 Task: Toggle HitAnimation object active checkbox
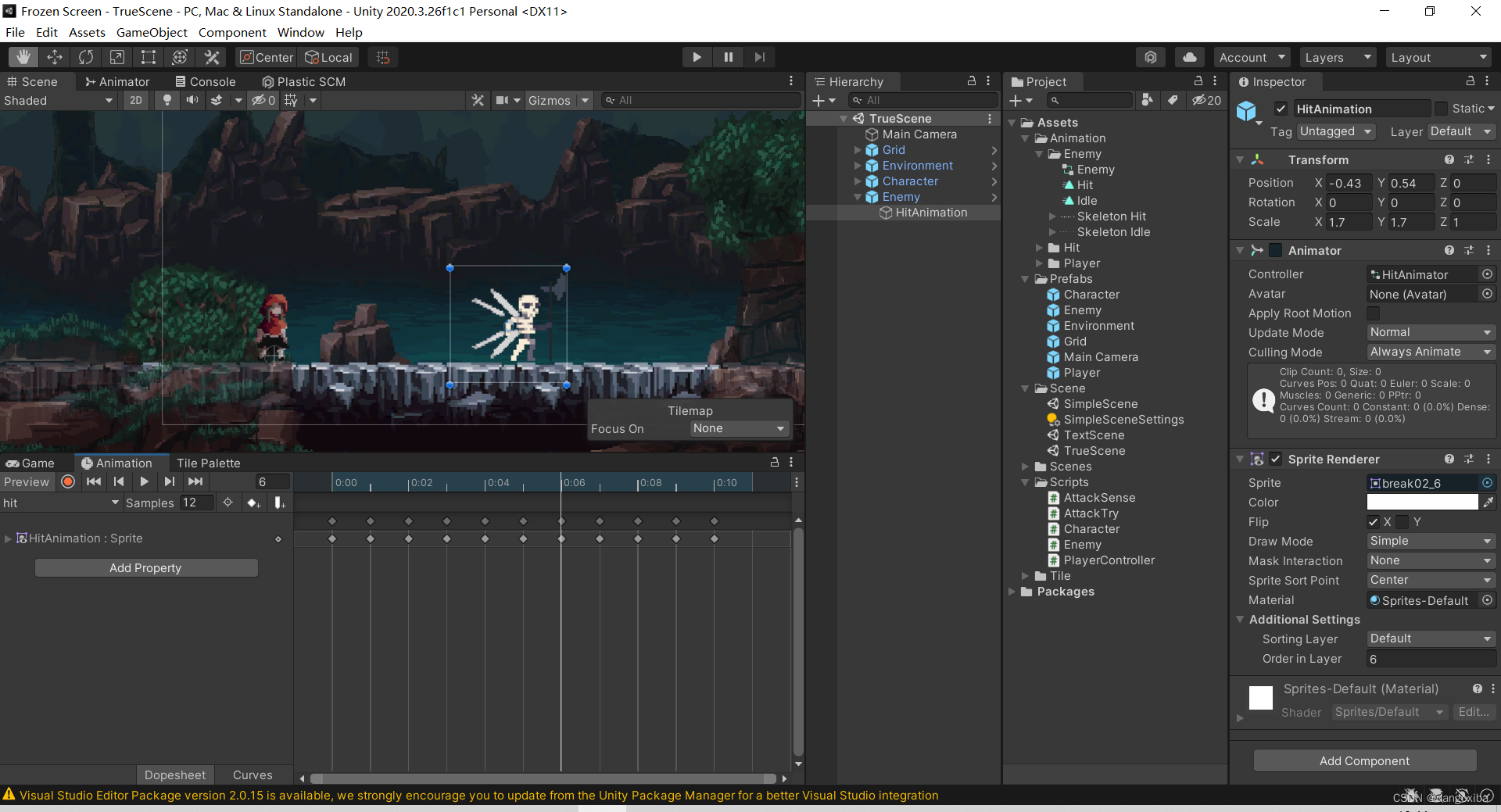point(1281,109)
